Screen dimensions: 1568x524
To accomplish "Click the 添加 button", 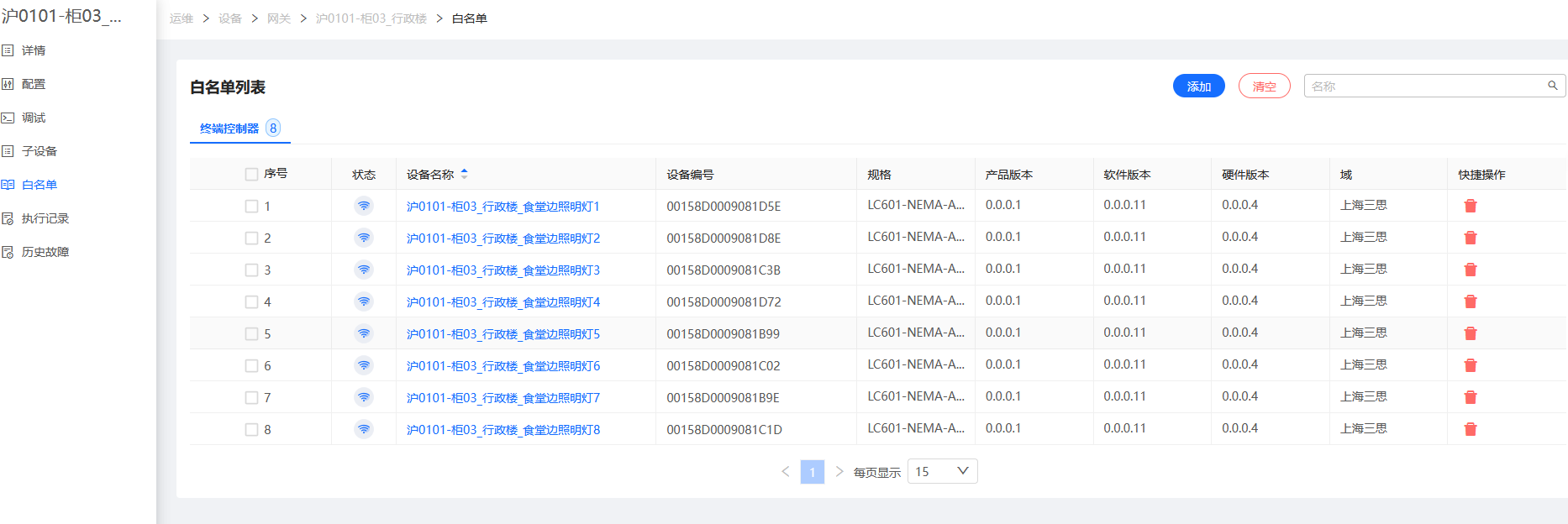I will tap(1198, 86).
